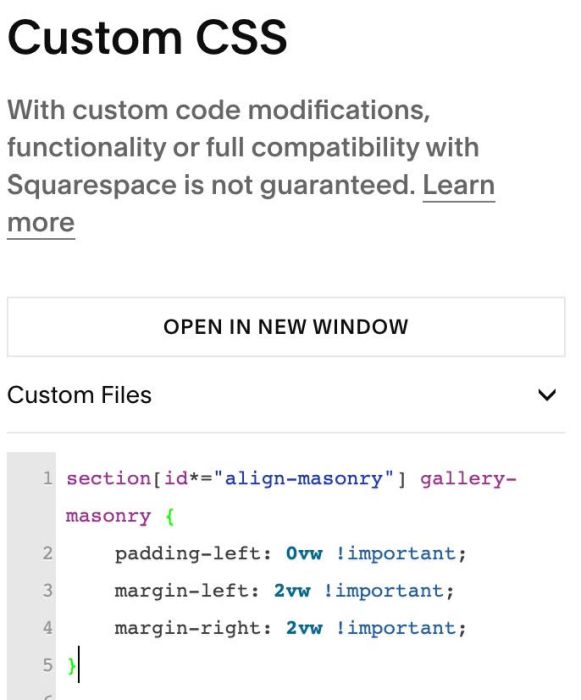Click line number 1 in editor gutter

pos(47,479)
